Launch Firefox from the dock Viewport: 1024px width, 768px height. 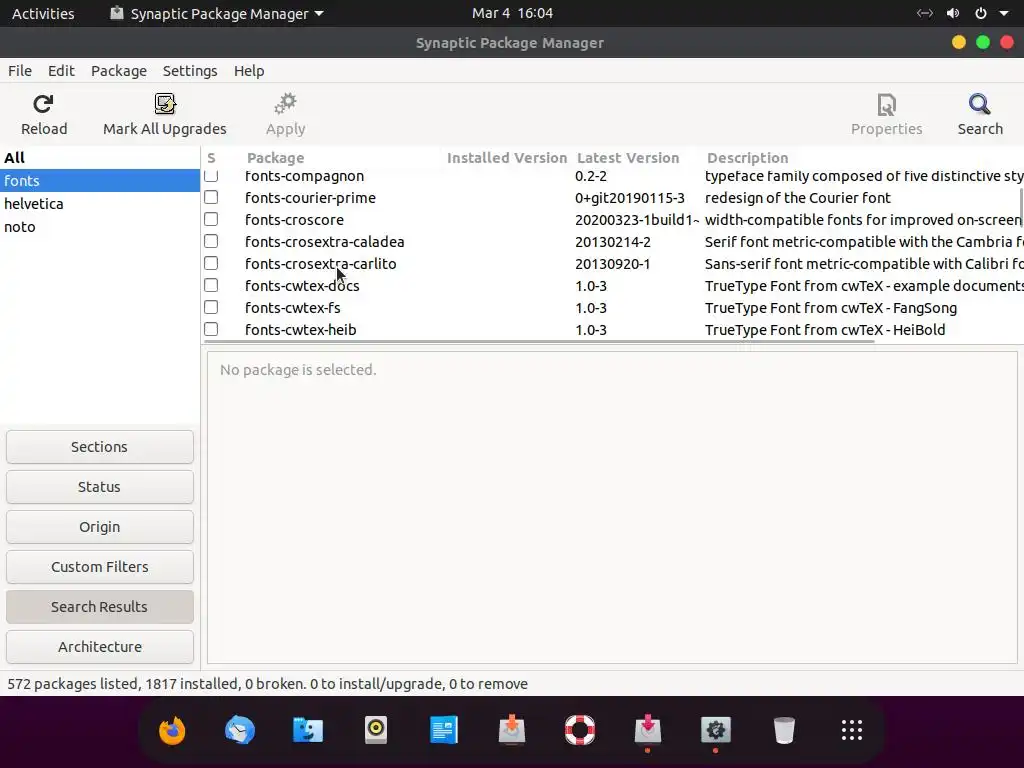(x=172, y=730)
